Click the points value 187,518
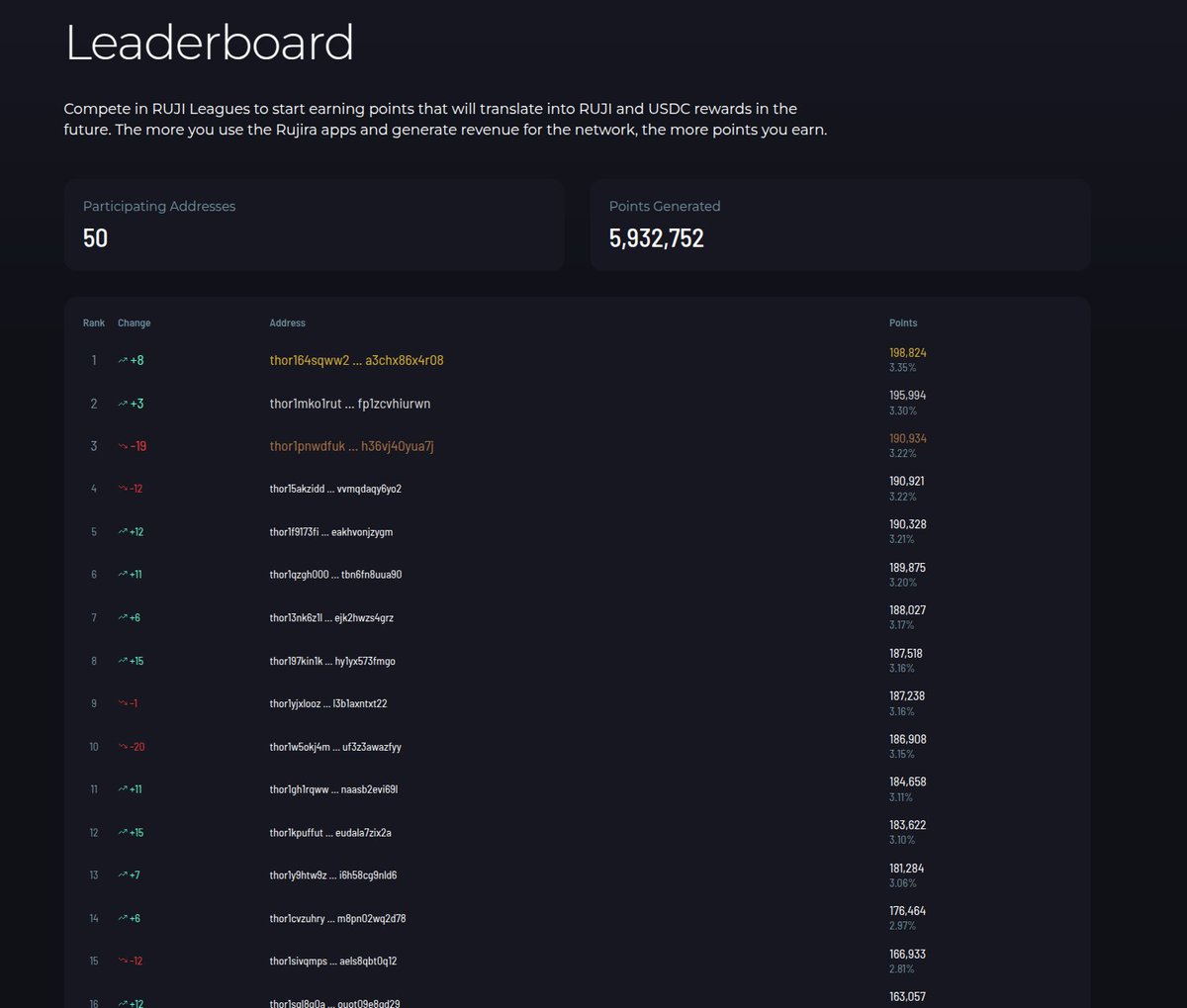The width and height of the screenshot is (1187, 1008). [907, 654]
